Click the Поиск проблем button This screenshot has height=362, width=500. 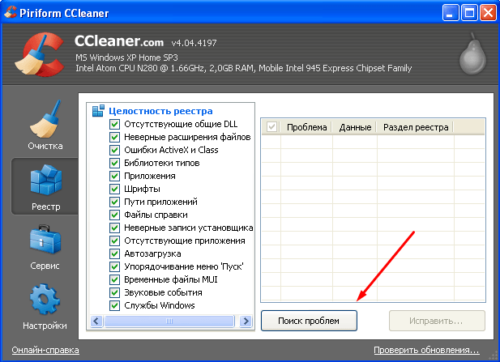point(309,321)
